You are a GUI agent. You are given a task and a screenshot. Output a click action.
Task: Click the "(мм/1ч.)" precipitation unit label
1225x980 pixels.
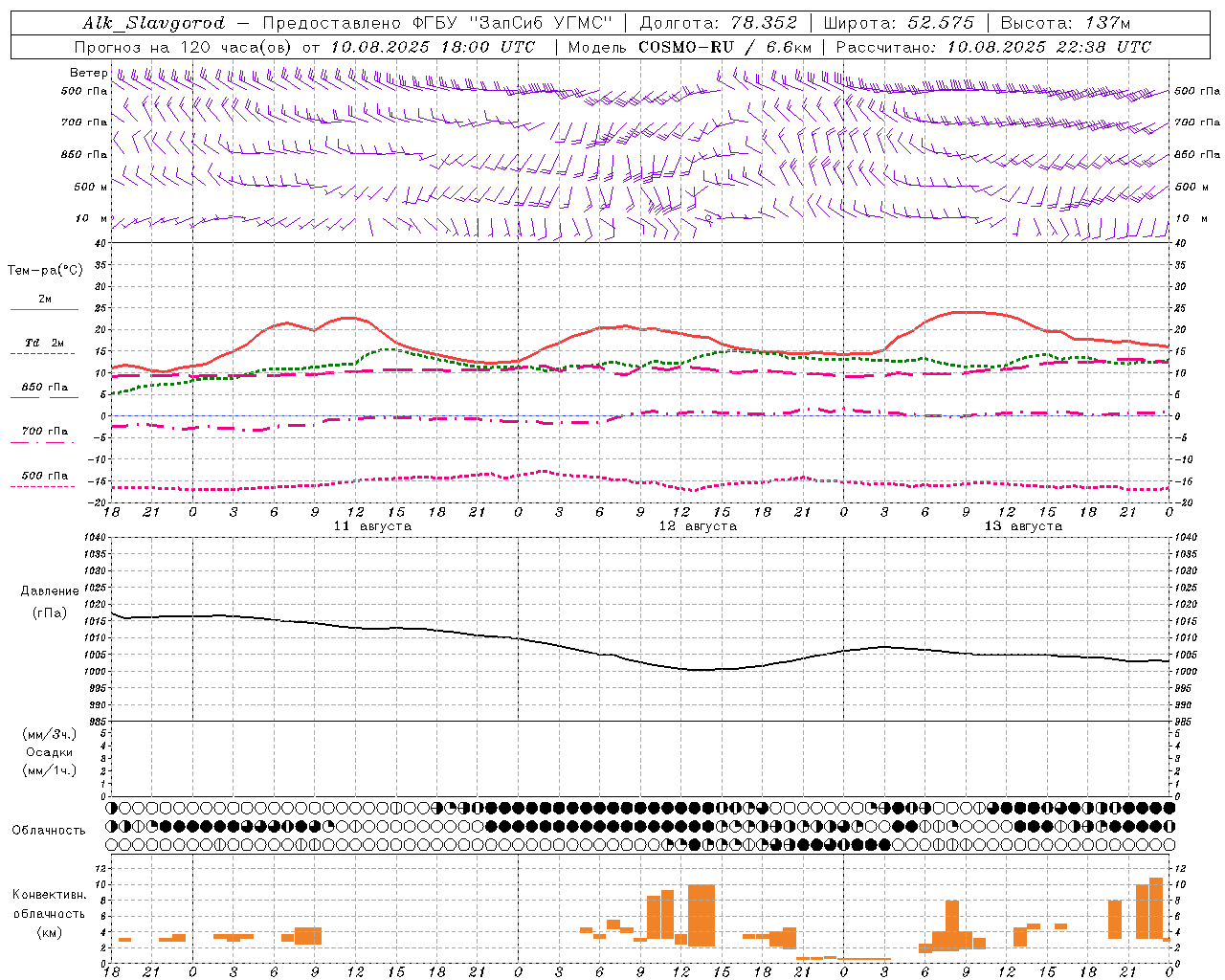(50, 770)
